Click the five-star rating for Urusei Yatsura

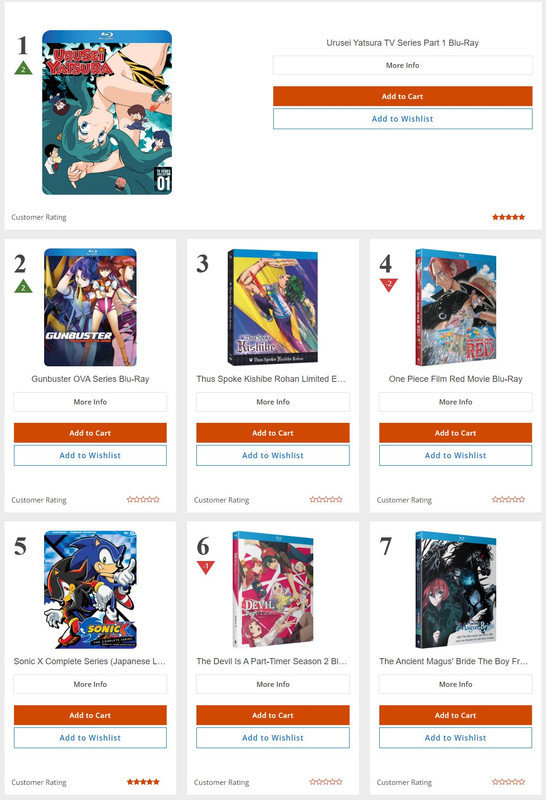[x=508, y=217]
